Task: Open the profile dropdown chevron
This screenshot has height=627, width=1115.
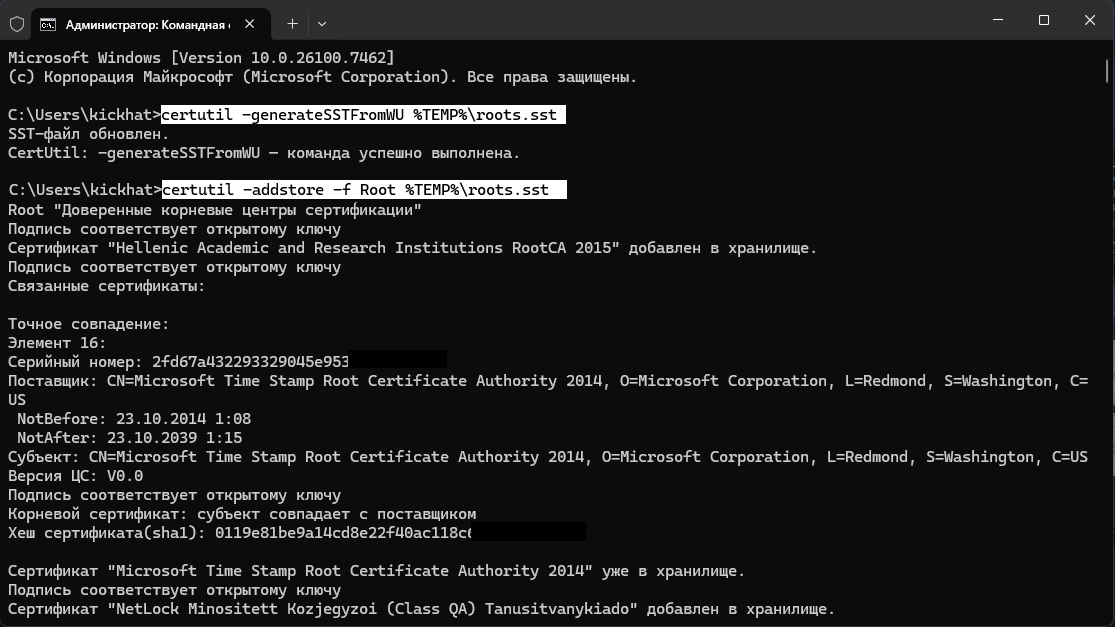Action: 322,24
